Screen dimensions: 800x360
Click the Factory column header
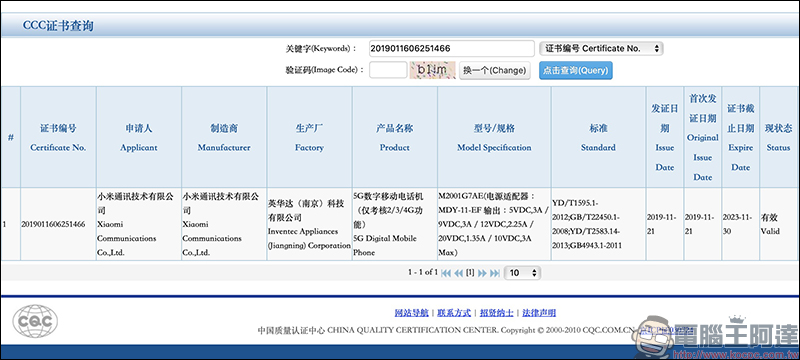pos(309,137)
